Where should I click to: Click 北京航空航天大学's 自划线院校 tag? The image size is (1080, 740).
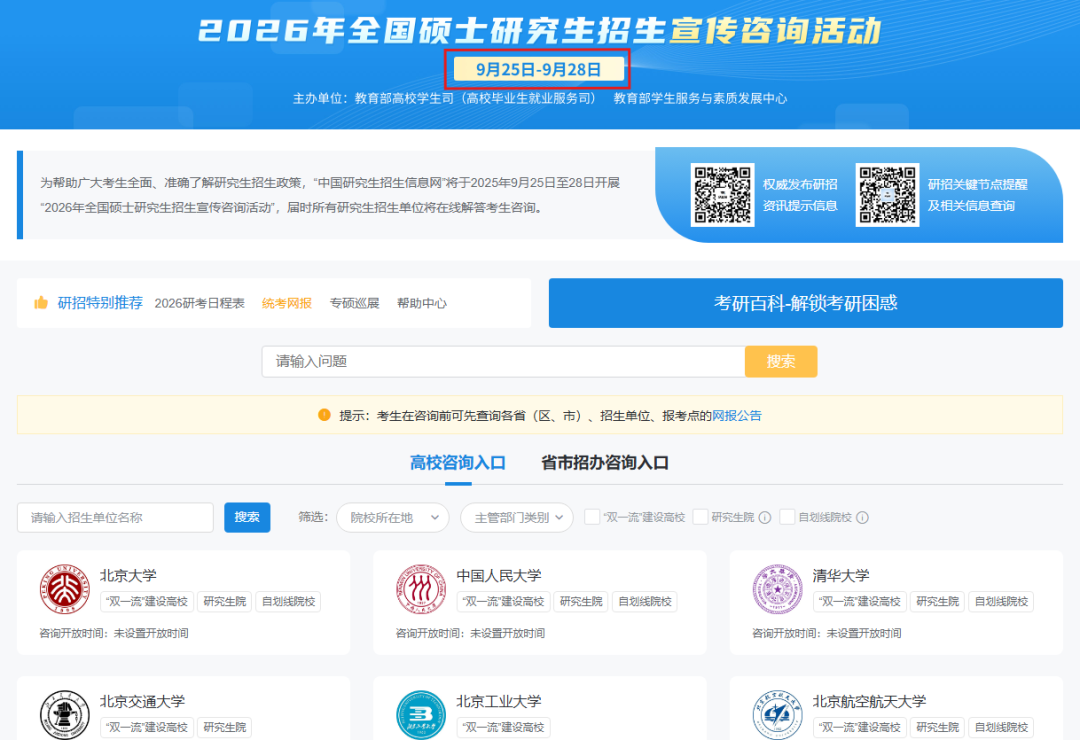coord(1001,728)
